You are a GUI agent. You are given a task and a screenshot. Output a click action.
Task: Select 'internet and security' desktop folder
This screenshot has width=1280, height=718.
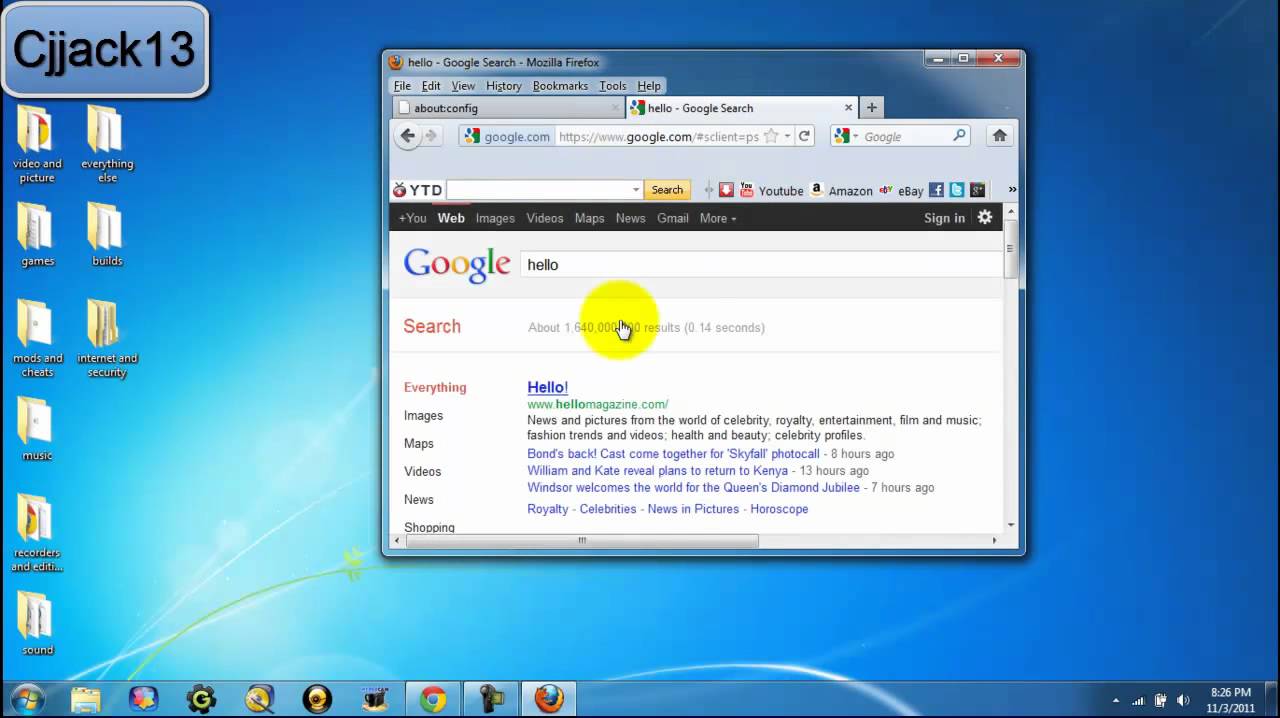pos(106,338)
